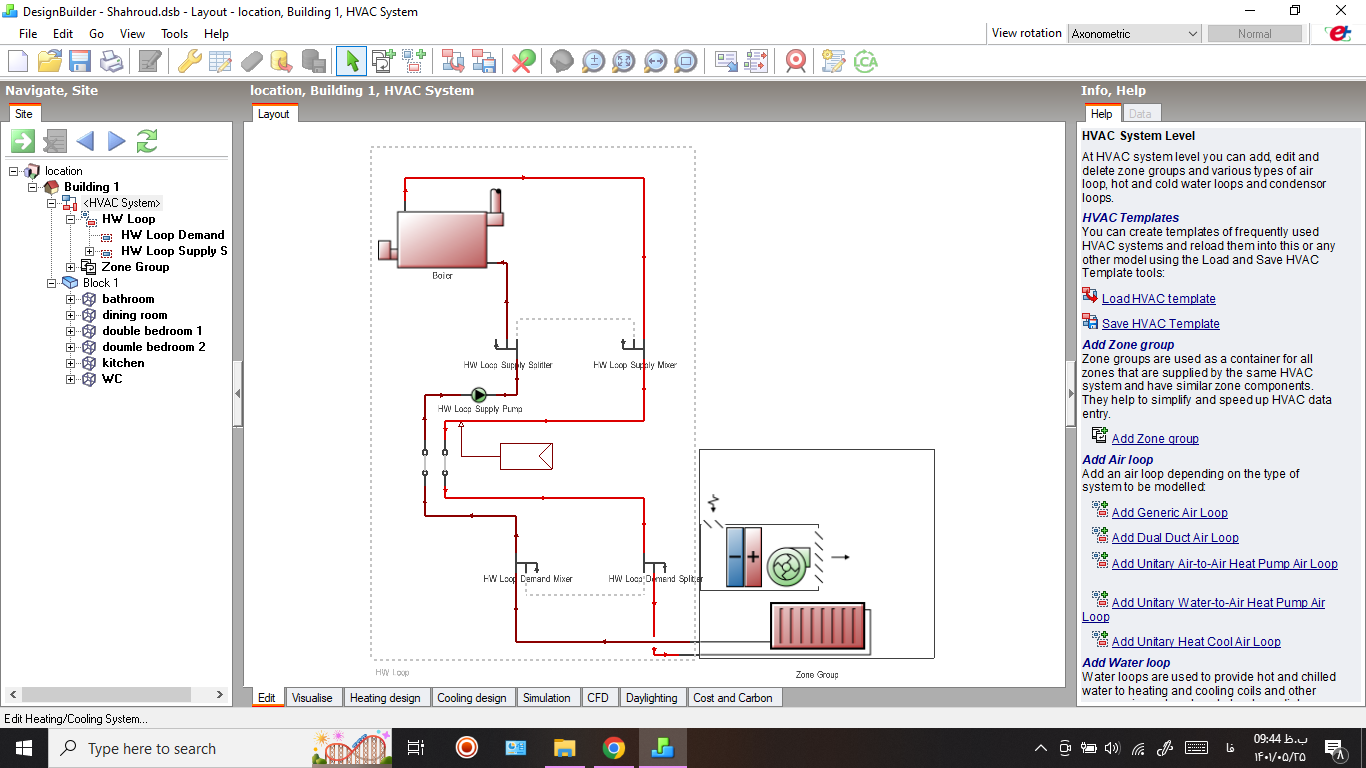Open an existing file using folder icon
This screenshot has height=768, width=1366.
click(49, 61)
